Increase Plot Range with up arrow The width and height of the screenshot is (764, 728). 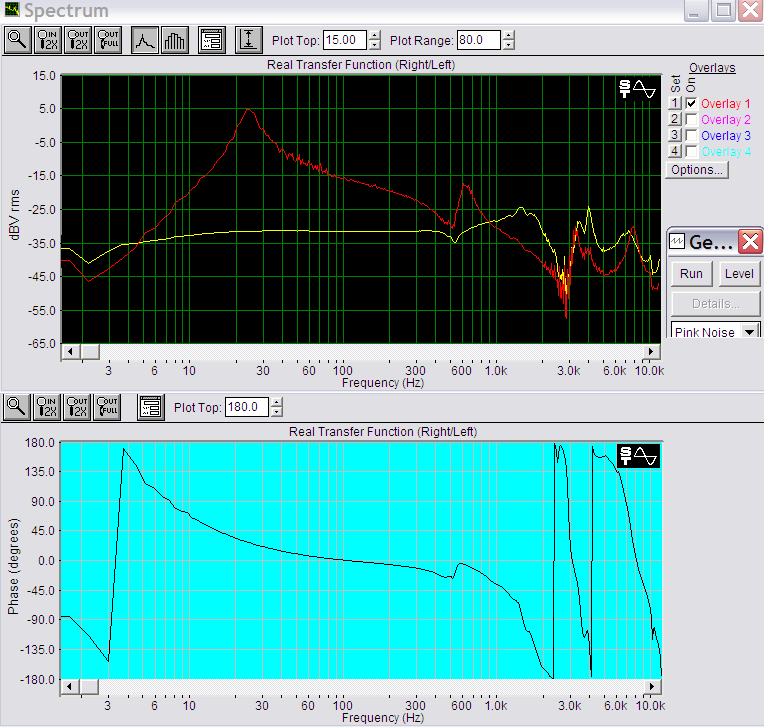(x=508, y=35)
